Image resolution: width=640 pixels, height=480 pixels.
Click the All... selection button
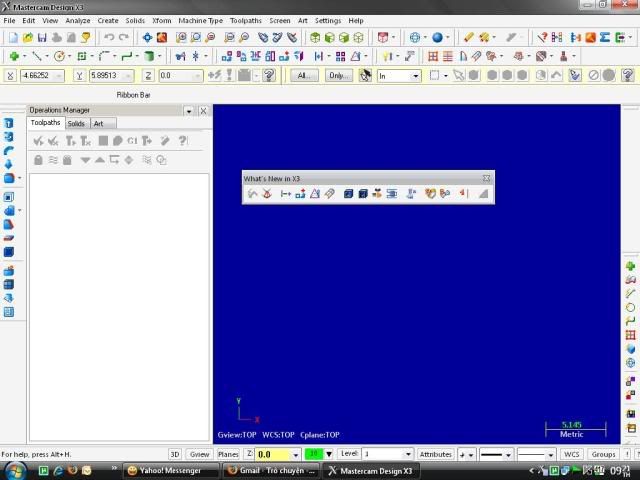(304, 76)
